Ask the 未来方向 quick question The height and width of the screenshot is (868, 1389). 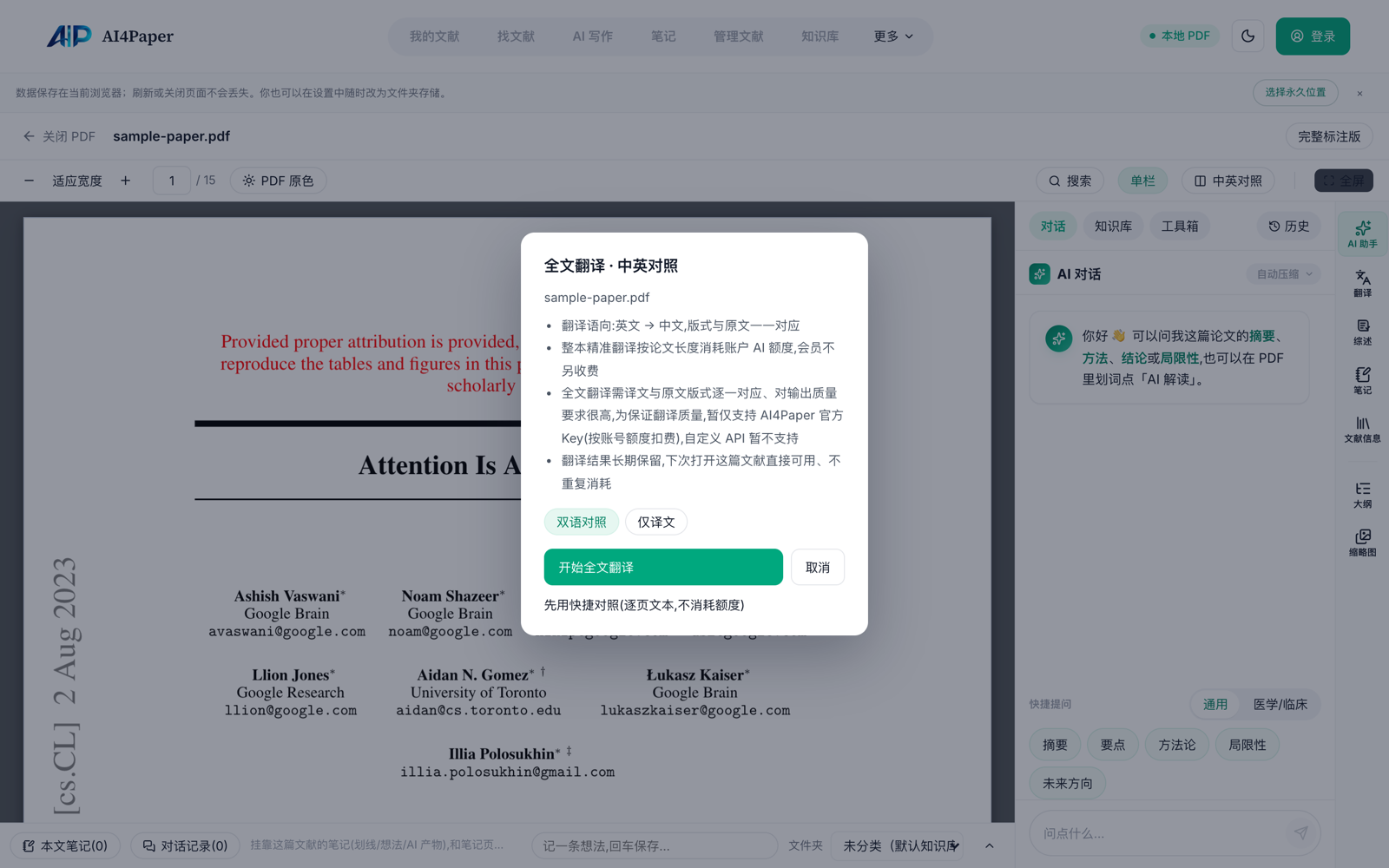click(x=1068, y=783)
